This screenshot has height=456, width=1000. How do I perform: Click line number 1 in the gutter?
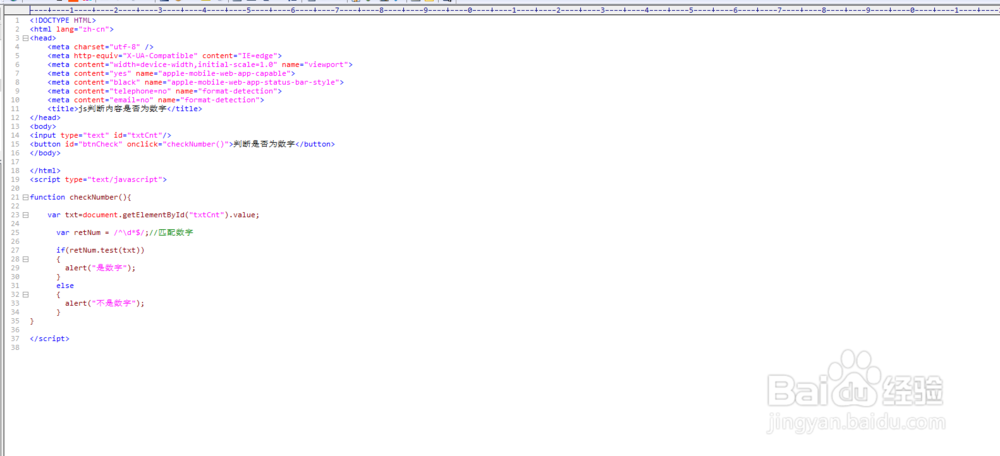(x=17, y=20)
